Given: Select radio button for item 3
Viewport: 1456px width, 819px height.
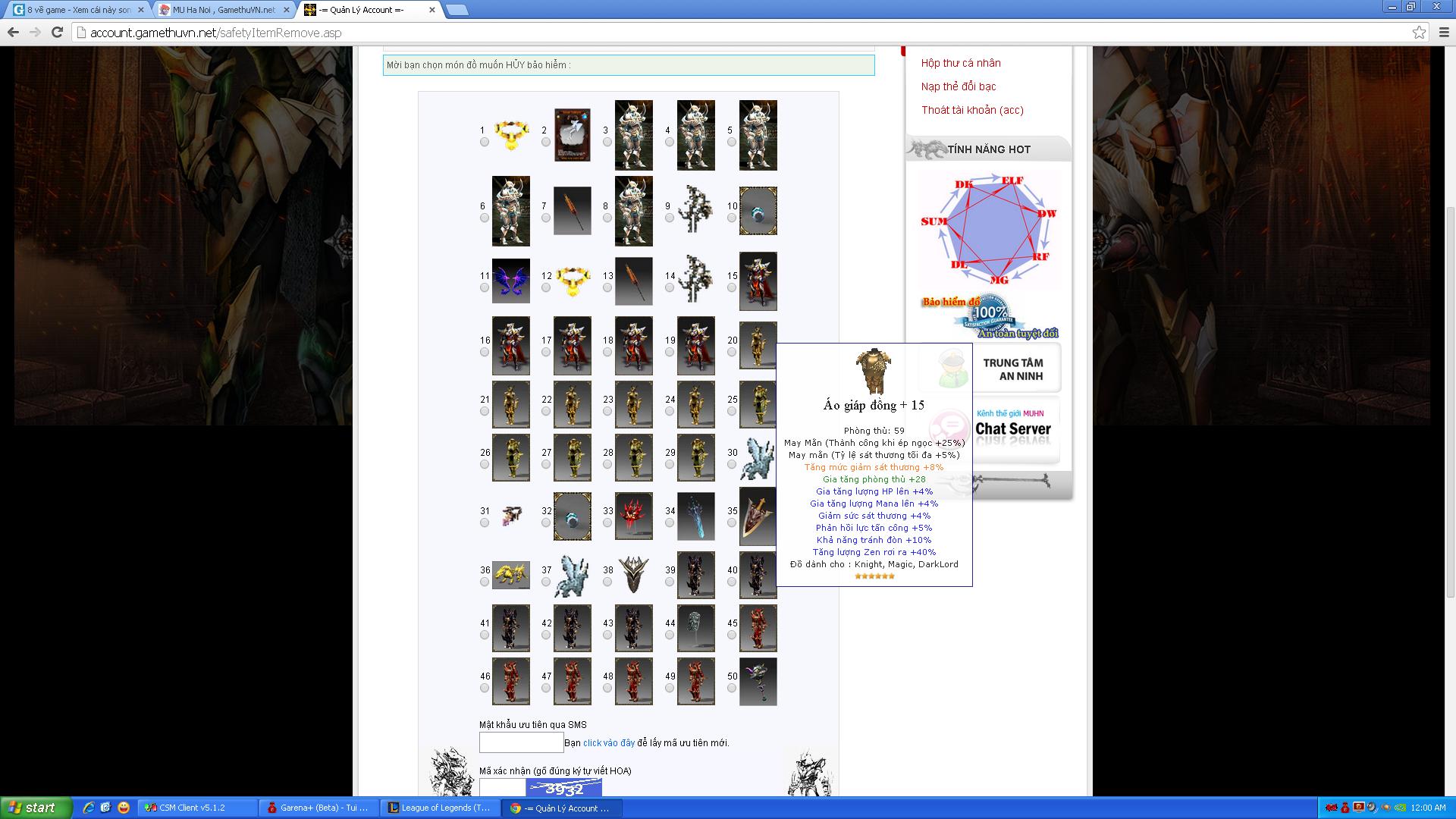Looking at the screenshot, I should coord(607,142).
